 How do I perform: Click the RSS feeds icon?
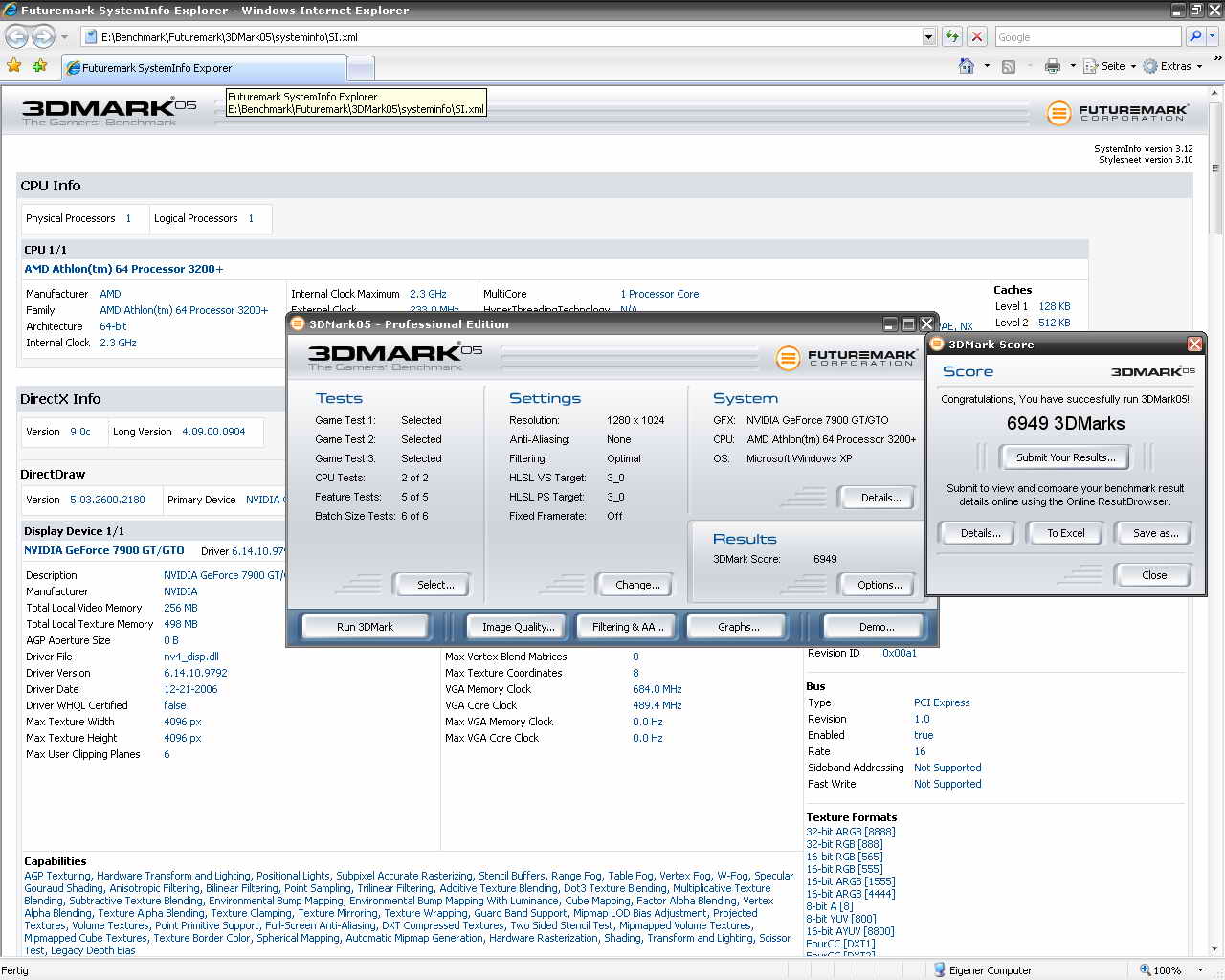tap(1008, 66)
